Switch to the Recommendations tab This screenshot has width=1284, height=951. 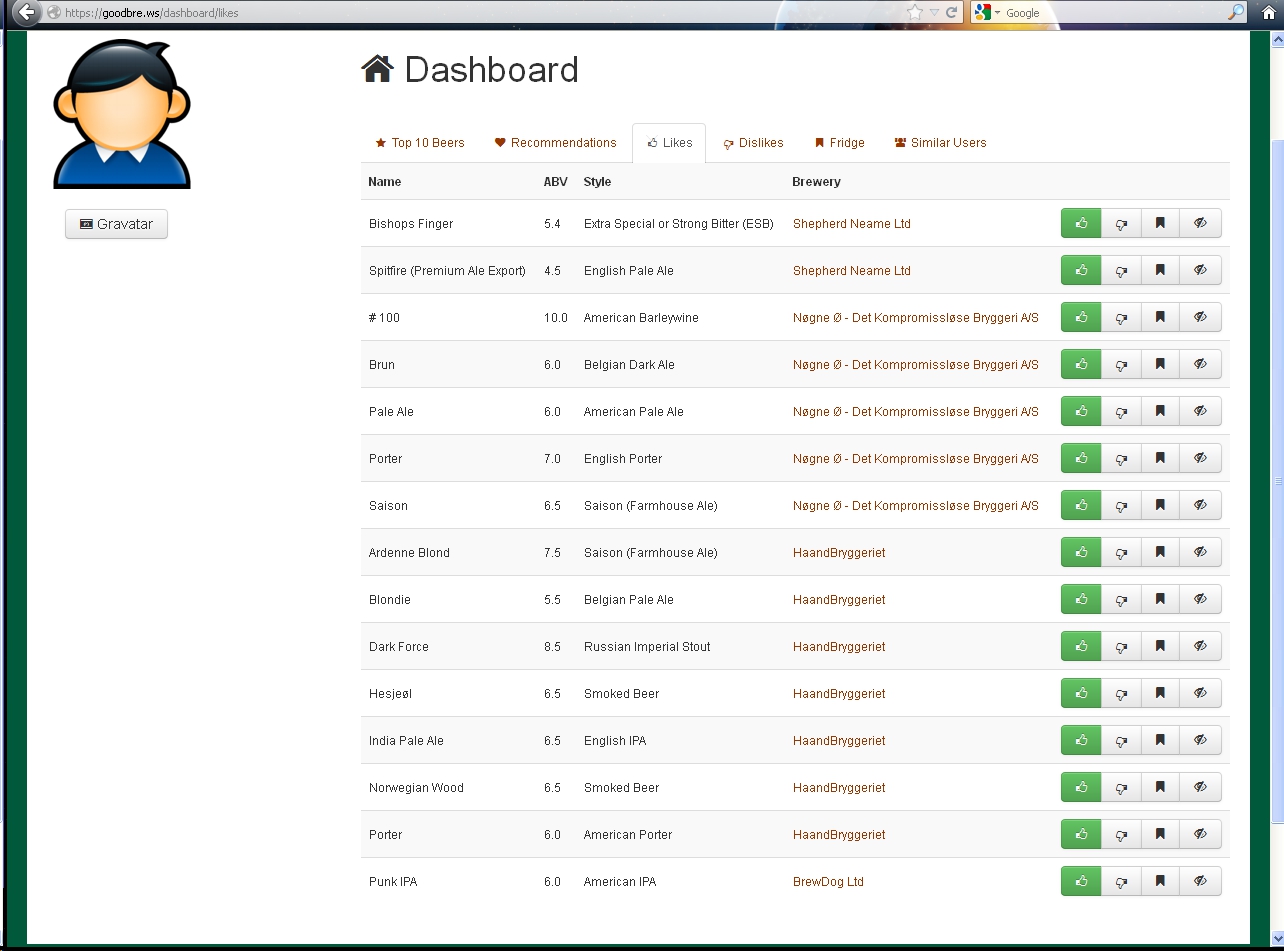tap(556, 143)
